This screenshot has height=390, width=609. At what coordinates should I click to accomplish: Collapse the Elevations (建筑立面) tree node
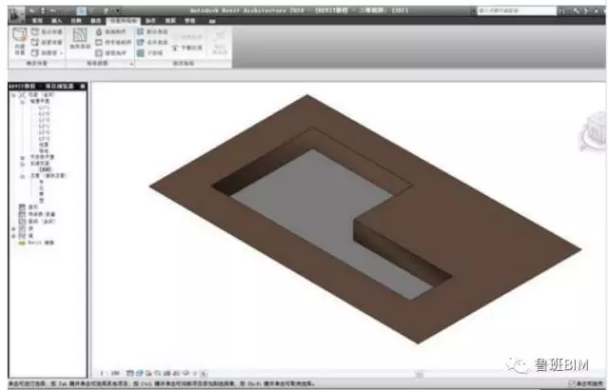click(x=22, y=176)
